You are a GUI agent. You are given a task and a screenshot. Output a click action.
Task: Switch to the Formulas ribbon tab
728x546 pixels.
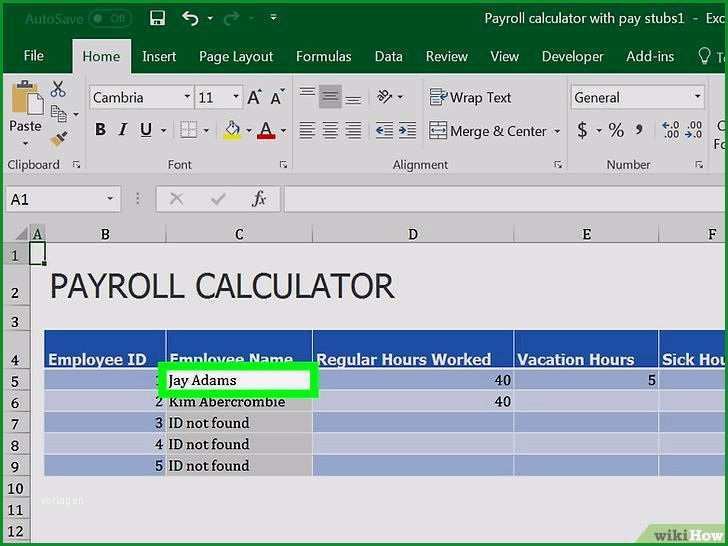324,57
